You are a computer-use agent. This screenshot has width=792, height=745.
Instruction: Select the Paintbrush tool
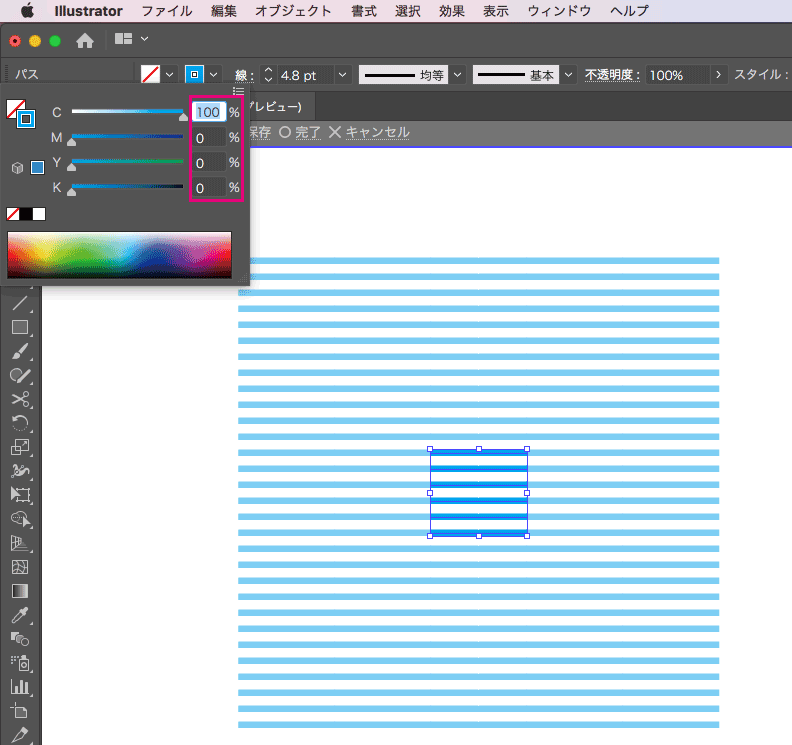tap(20, 352)
